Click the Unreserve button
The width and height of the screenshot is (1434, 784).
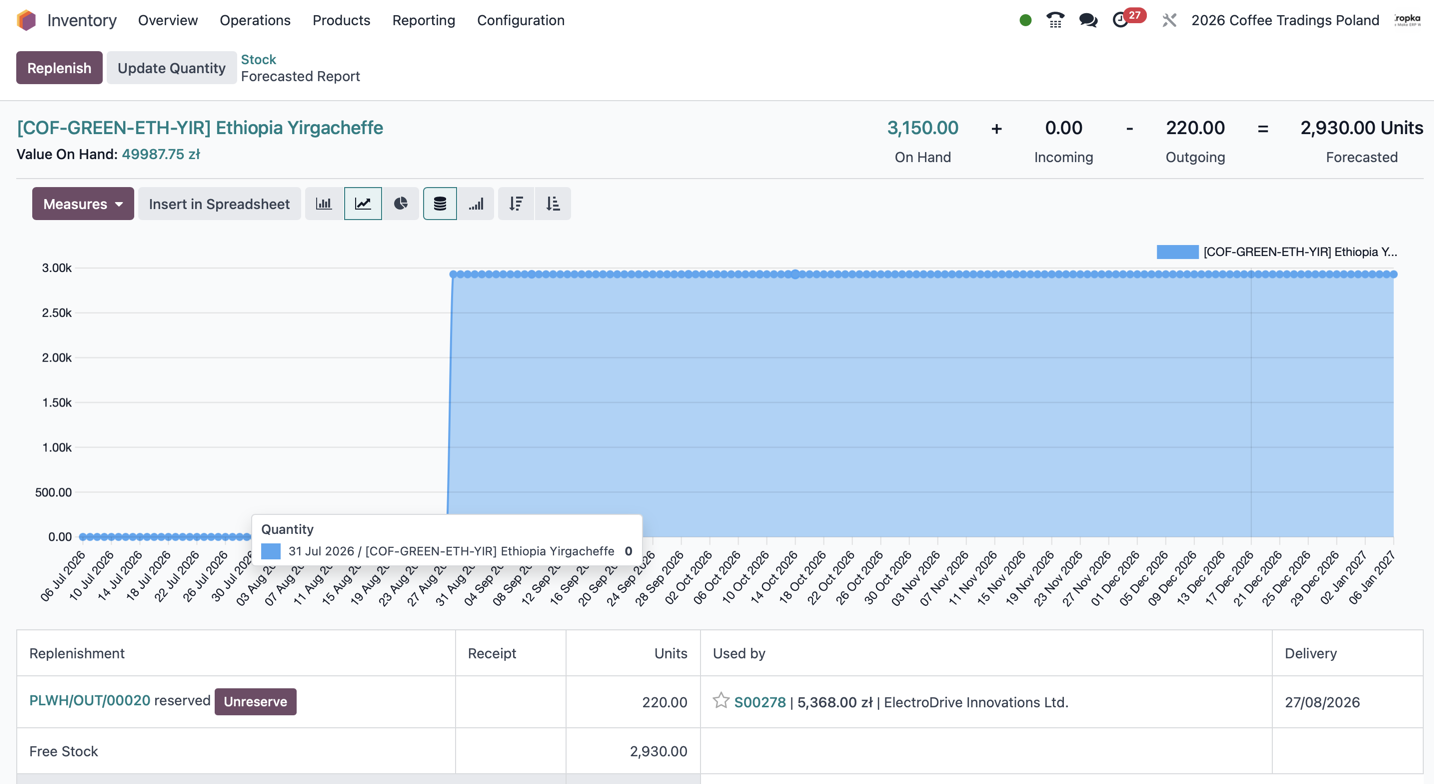click(x=255, y=701)
